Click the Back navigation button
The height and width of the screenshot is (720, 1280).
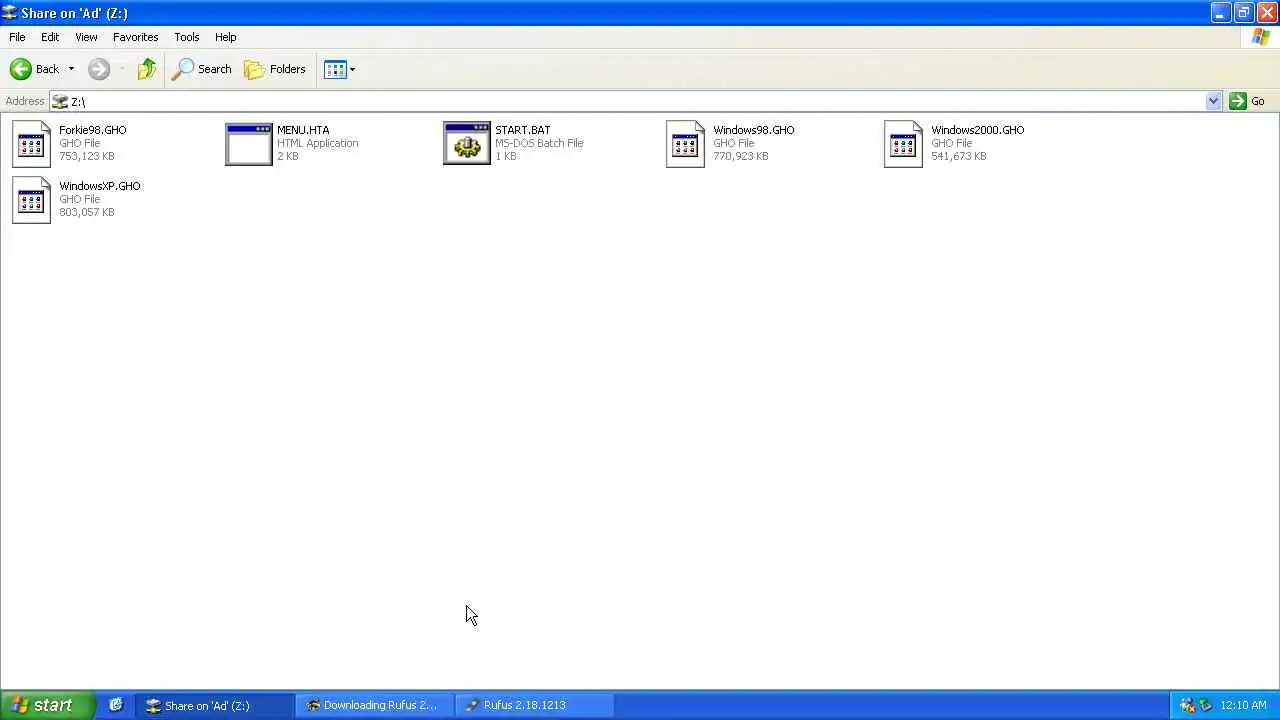tap(35, 69)
